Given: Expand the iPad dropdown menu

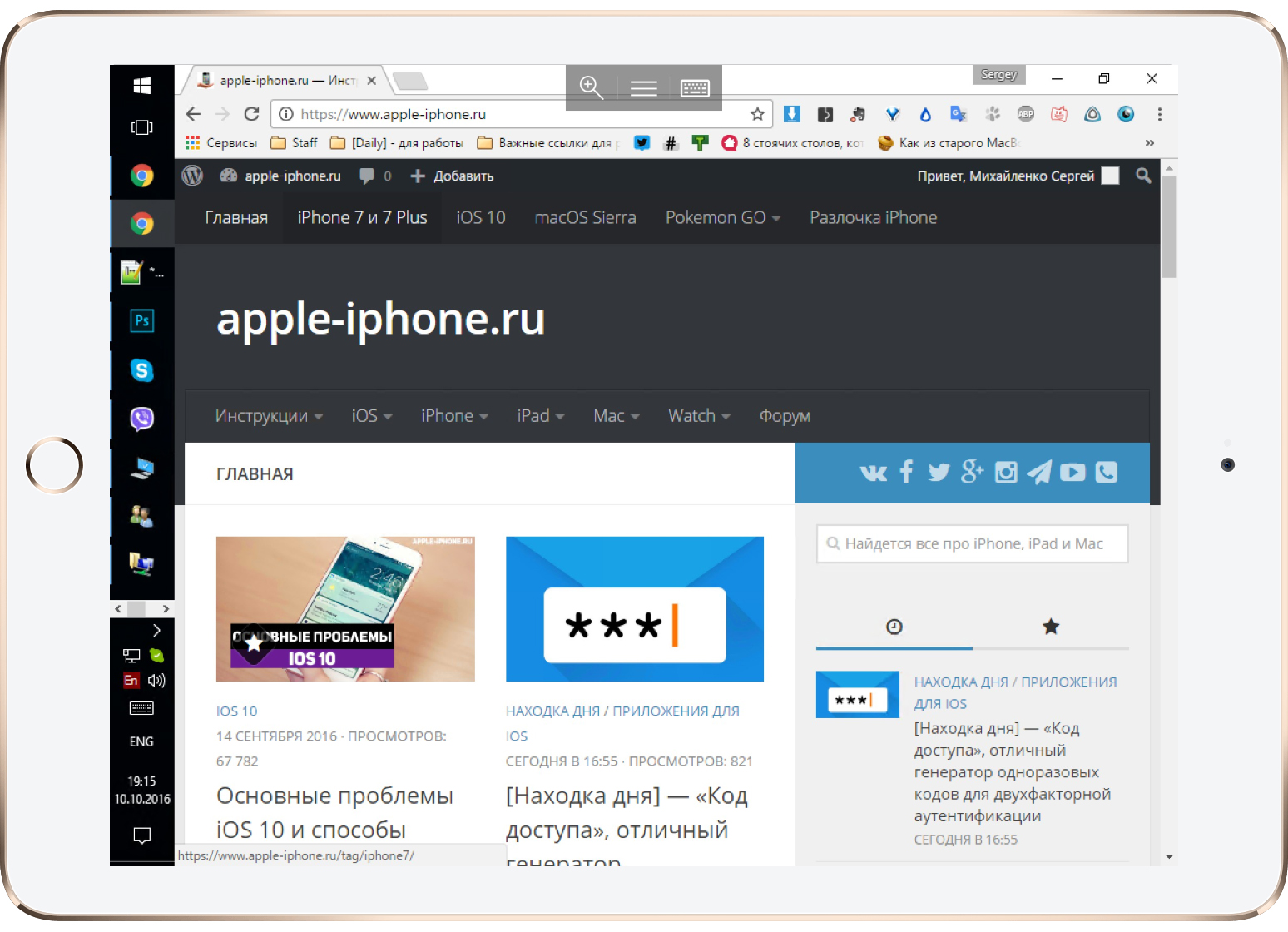Looking at the screenshot, I should pos(541,416).
